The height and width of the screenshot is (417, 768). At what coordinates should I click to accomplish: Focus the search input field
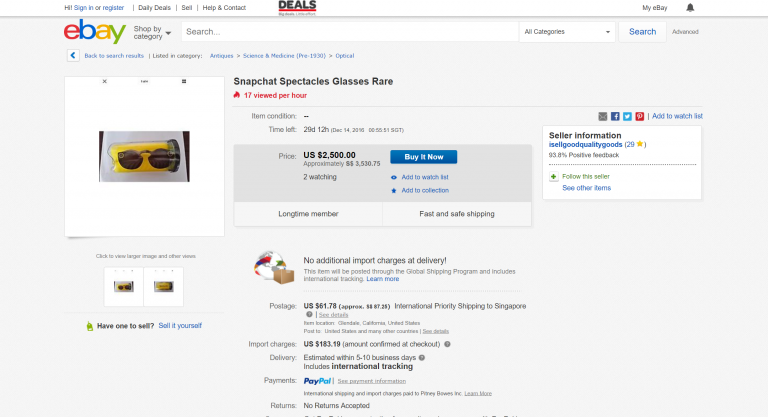[350, 32]
